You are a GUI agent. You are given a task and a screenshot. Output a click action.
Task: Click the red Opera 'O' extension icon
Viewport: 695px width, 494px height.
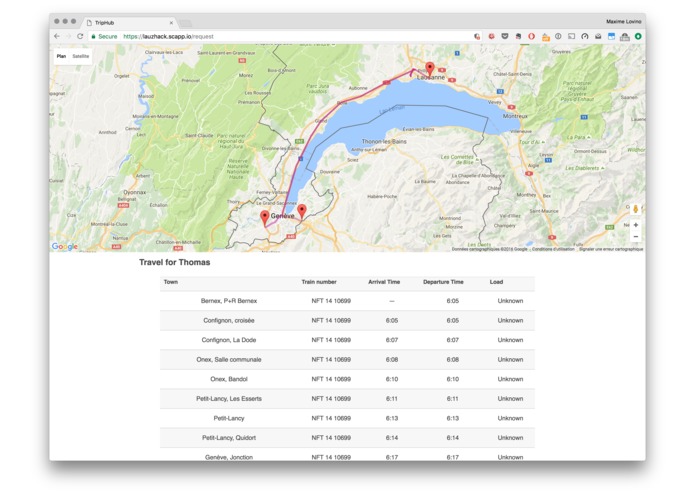click(531, 36)
